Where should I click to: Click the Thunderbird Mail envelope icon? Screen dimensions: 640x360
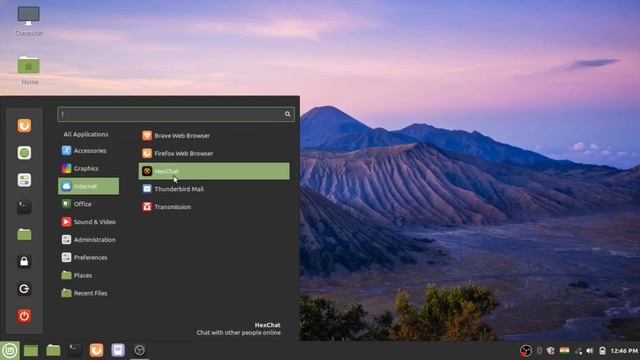pos(147,189)
